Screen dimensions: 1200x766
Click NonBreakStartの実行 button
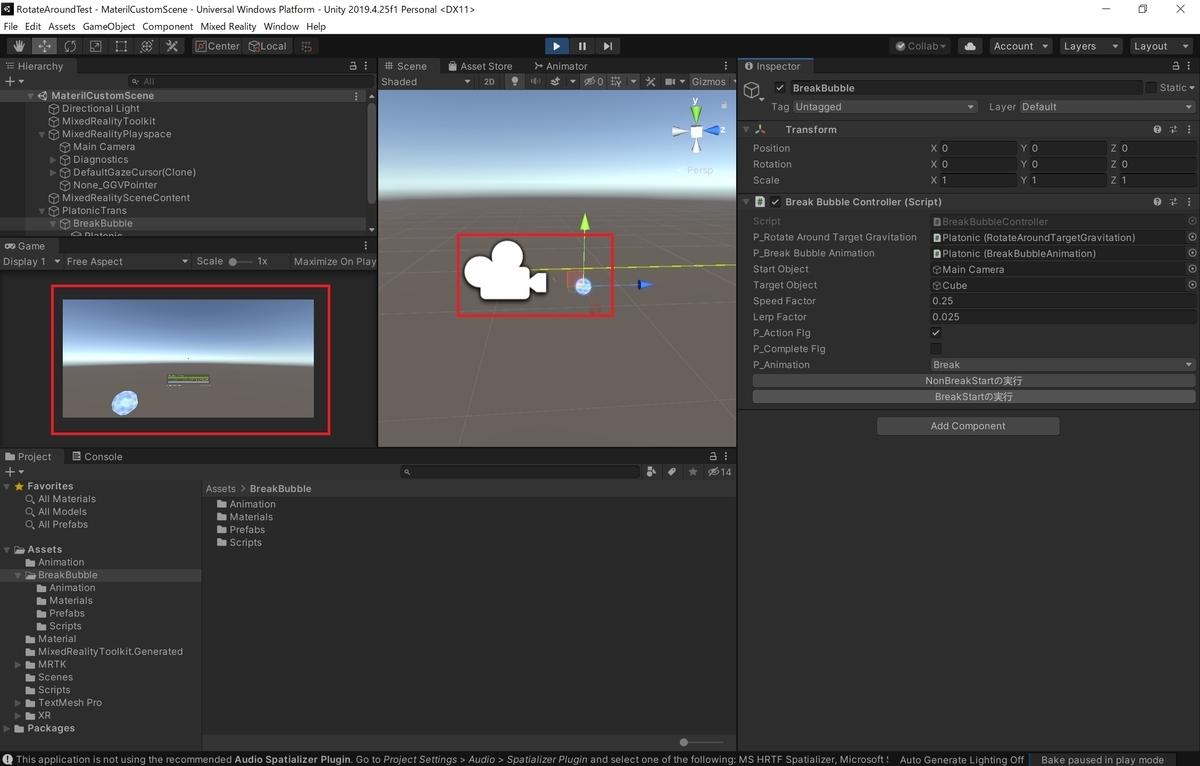tap(973, 381)
